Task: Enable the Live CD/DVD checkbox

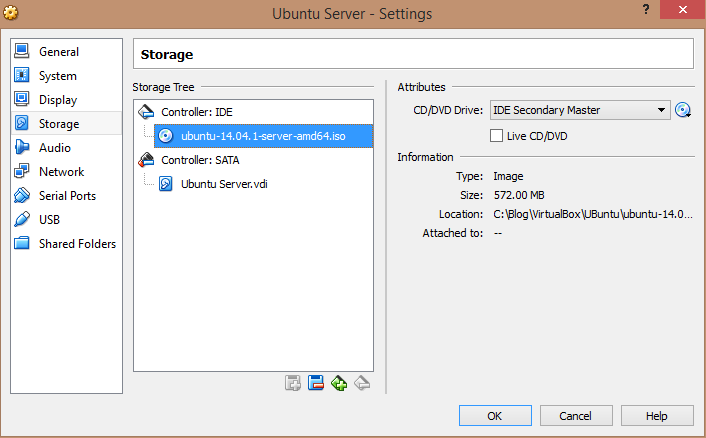Action: pyautogui.click(x=496, y=136)
